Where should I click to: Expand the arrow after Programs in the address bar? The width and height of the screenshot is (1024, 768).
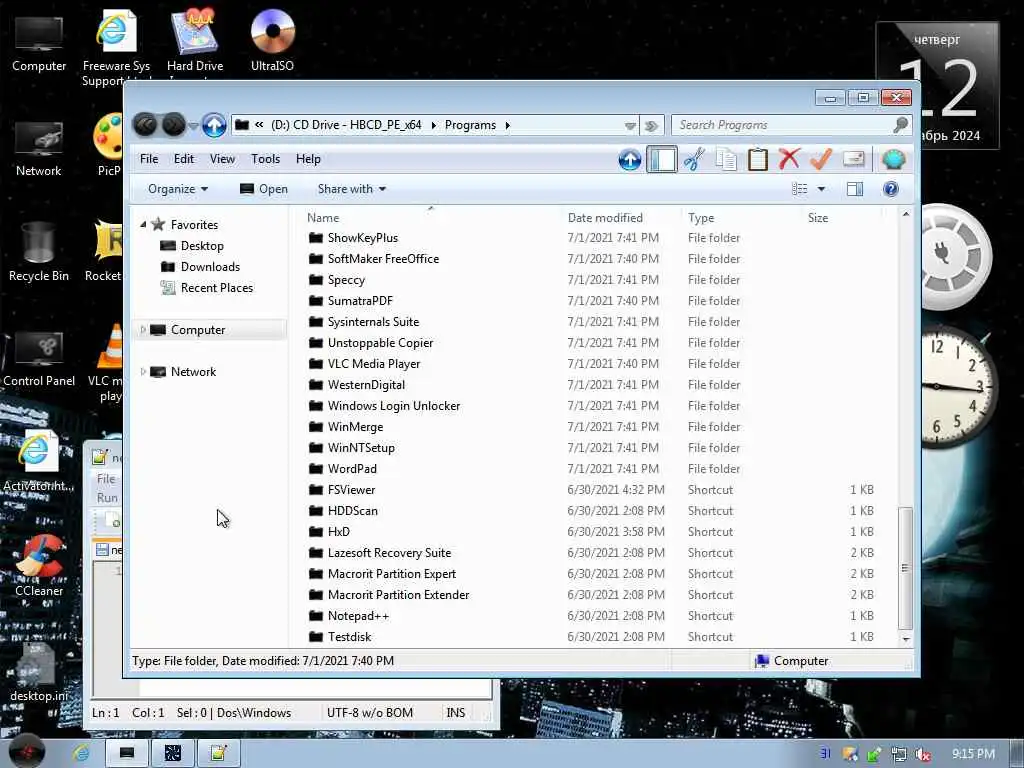[507, 125]
